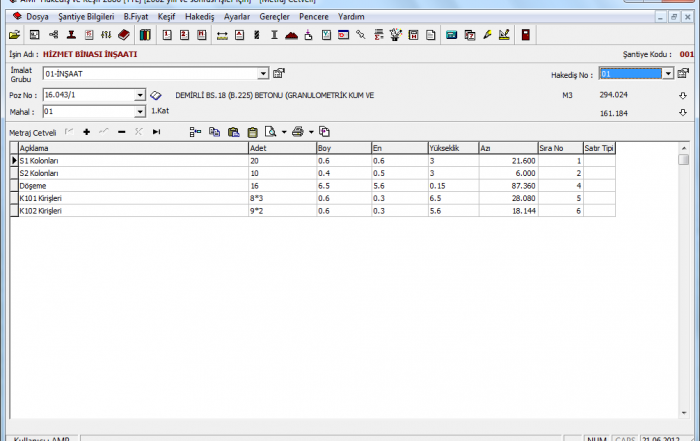Click the table's vertical scrollbar
The height and width of the screenshot is (441, 700).
tap(684, 280)
